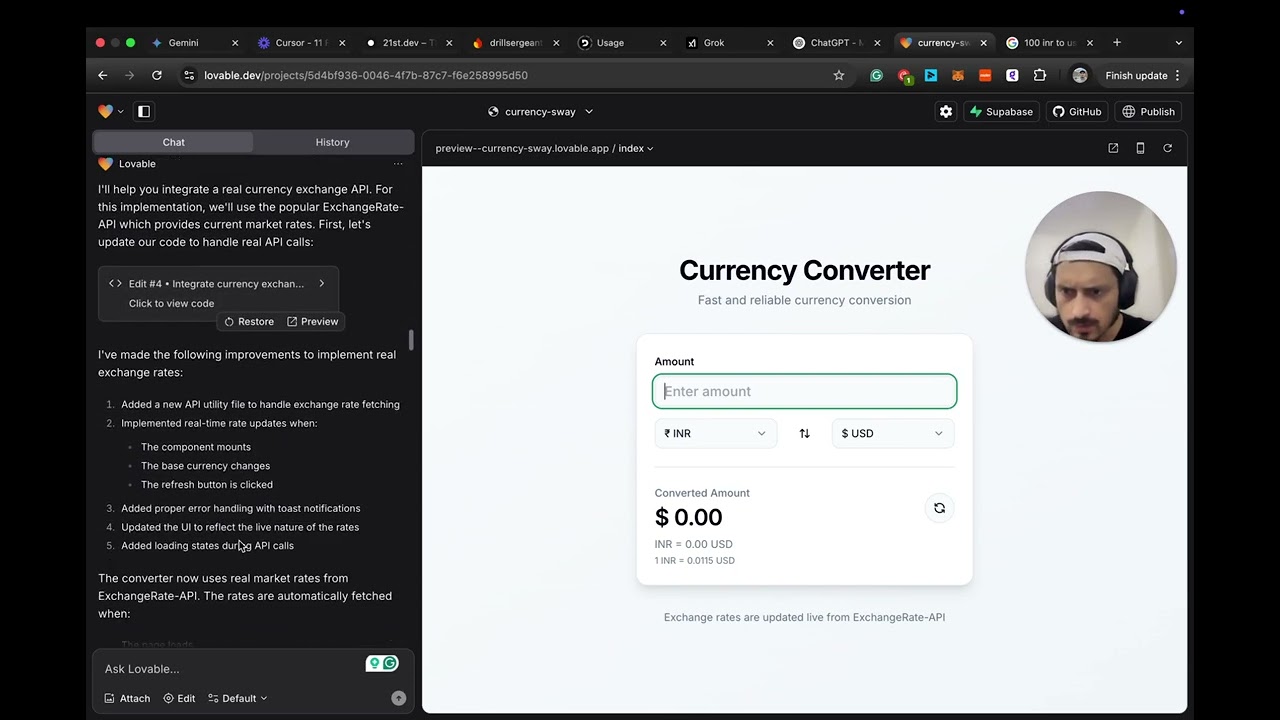
Task: Open the browser tab search chevron
Action: point(1179,43)
